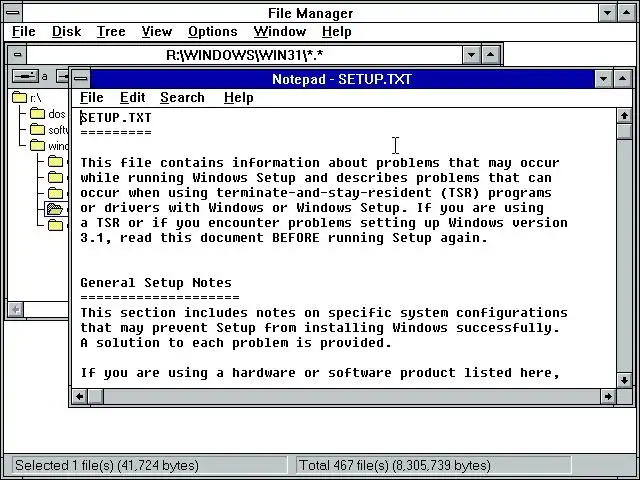
Task: Open View menu in File Manager
Action: (x=157, y=31)
